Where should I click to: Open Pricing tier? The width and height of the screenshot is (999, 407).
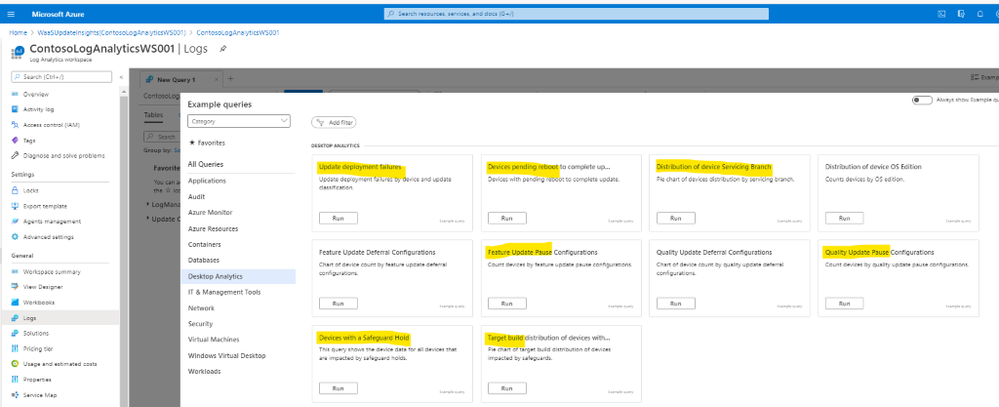pyautogui.click(x=40, y=348)
